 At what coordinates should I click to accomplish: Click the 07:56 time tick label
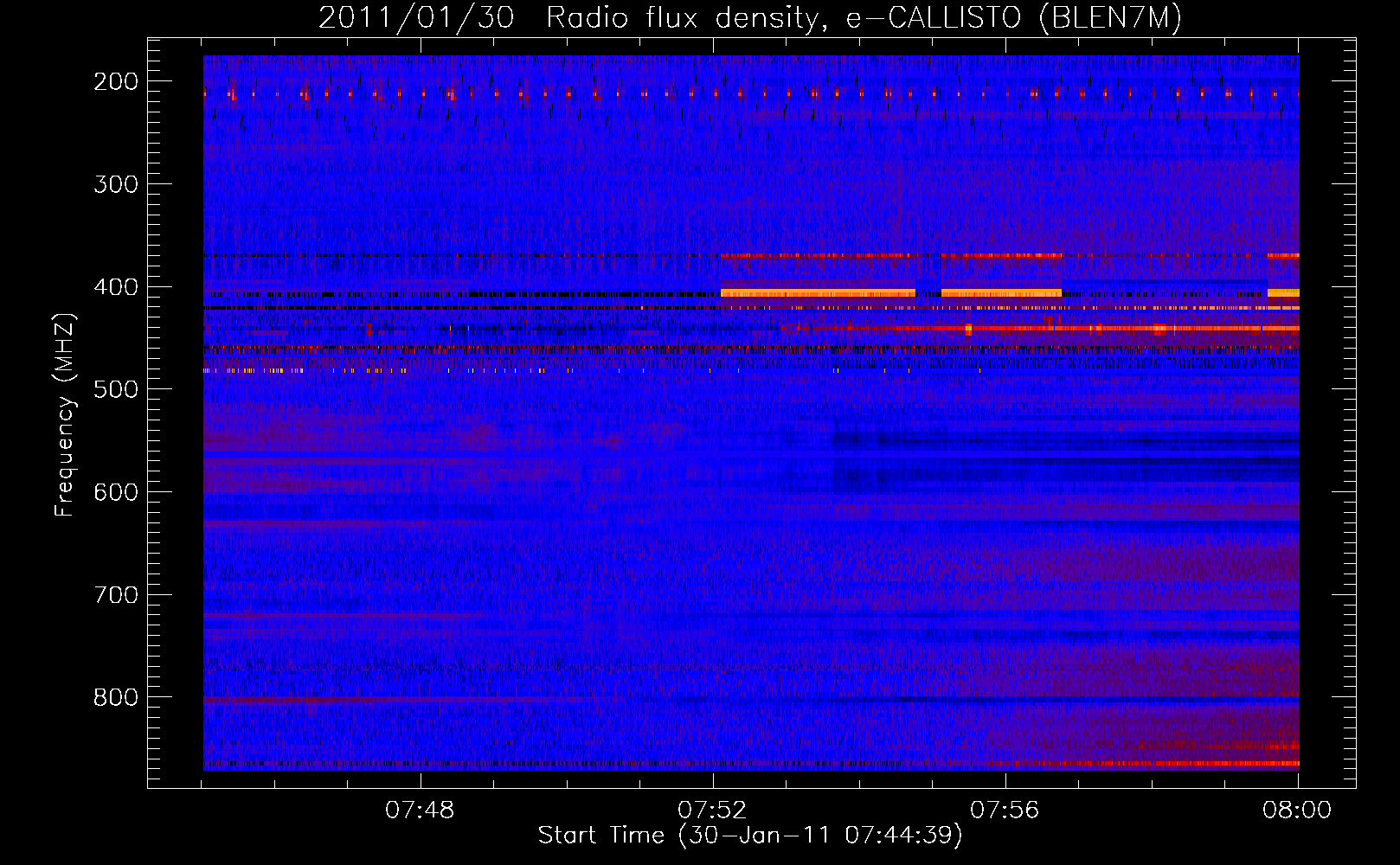[1005, 811]
